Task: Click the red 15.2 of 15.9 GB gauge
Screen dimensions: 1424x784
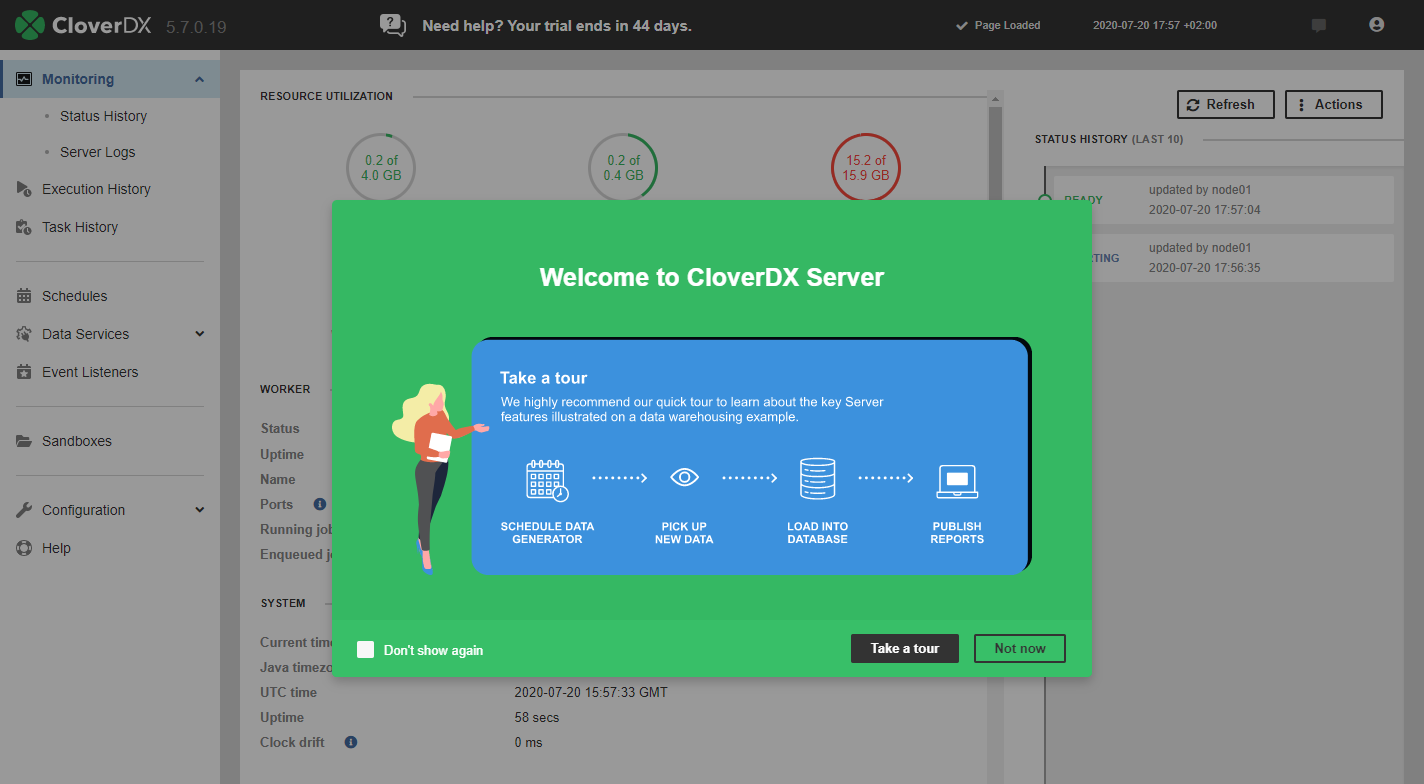Action: [x=866, y=167]
